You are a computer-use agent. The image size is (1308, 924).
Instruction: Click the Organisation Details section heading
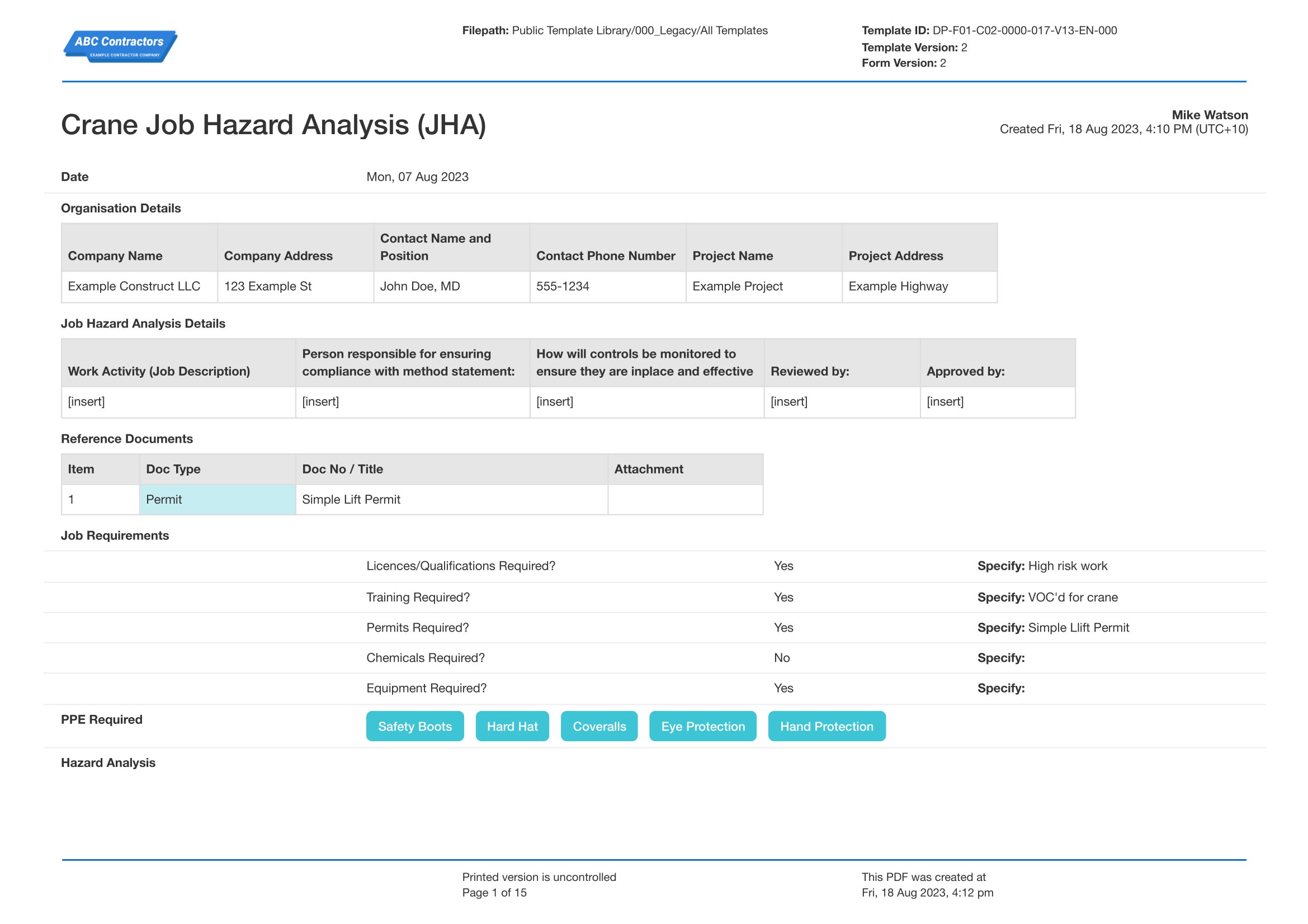(x=121, y=208)
